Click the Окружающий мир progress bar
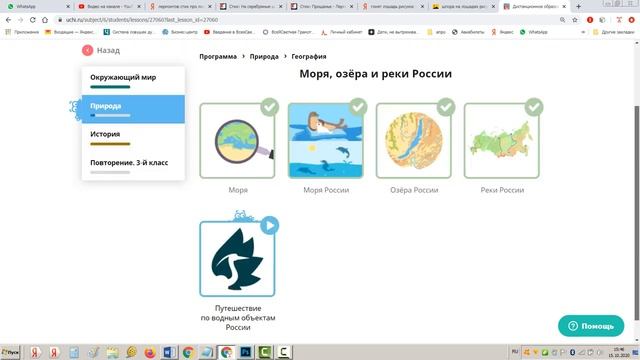The image size is (640, 360). (110, 87)
